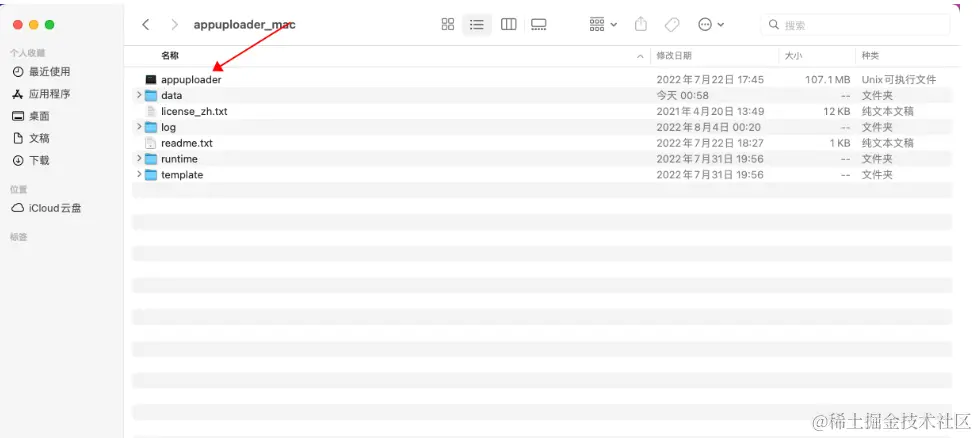Viewport: 978px width, 438px height.
Task: Select the log folder name
Action: point(168,127)
